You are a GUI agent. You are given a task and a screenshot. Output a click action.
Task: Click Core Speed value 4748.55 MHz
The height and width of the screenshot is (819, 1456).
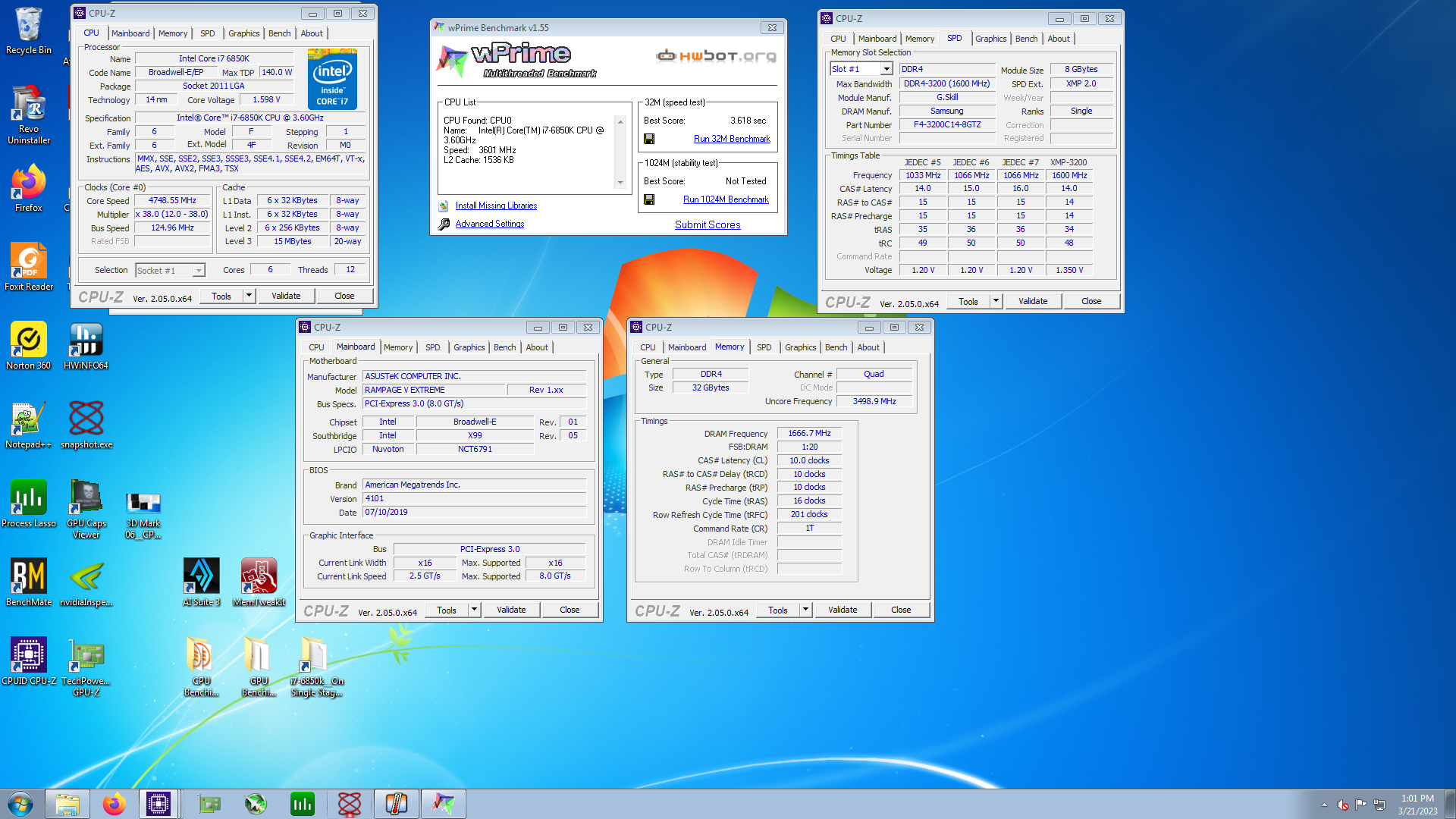pyautogui.click(x=172, y=201)
